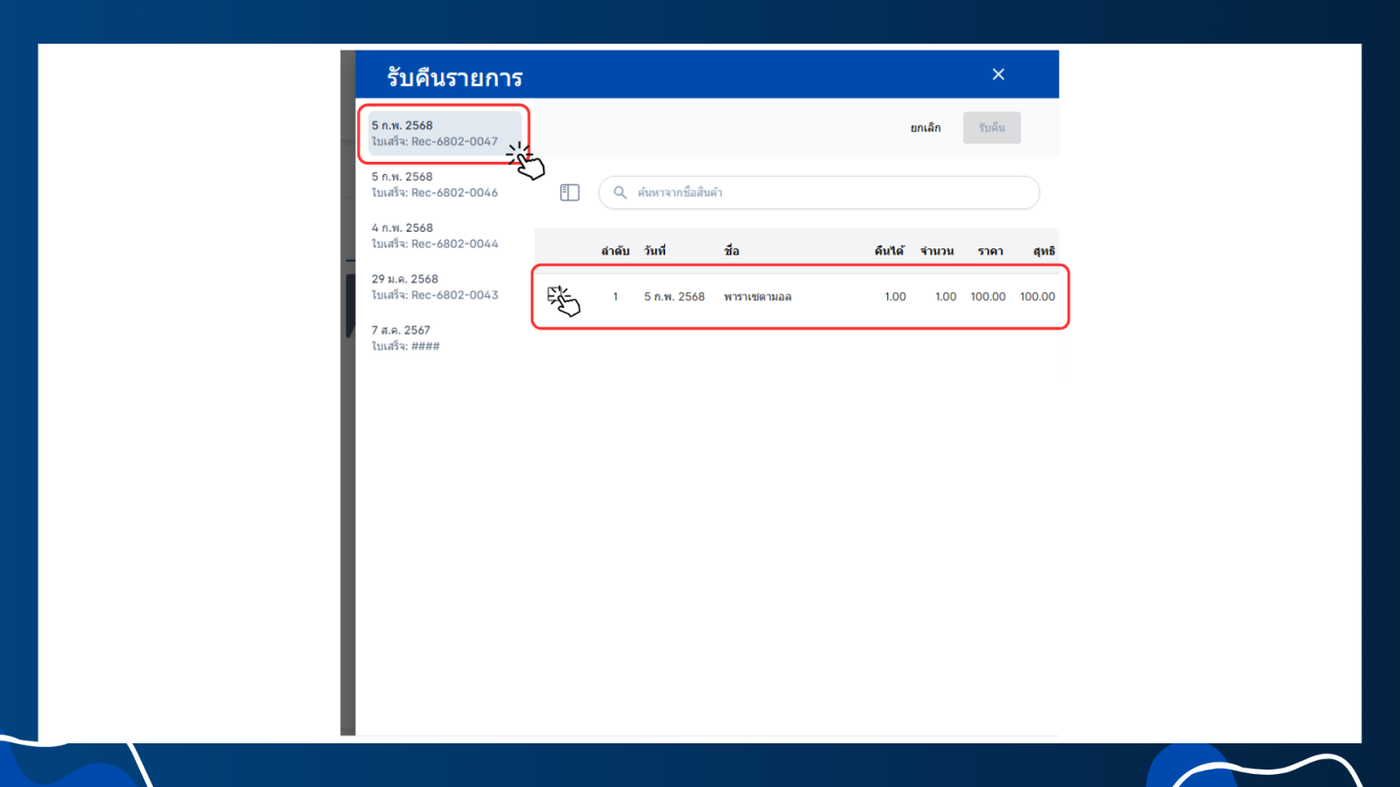Toggle the receipt list side panel icon

click(570, 193)
